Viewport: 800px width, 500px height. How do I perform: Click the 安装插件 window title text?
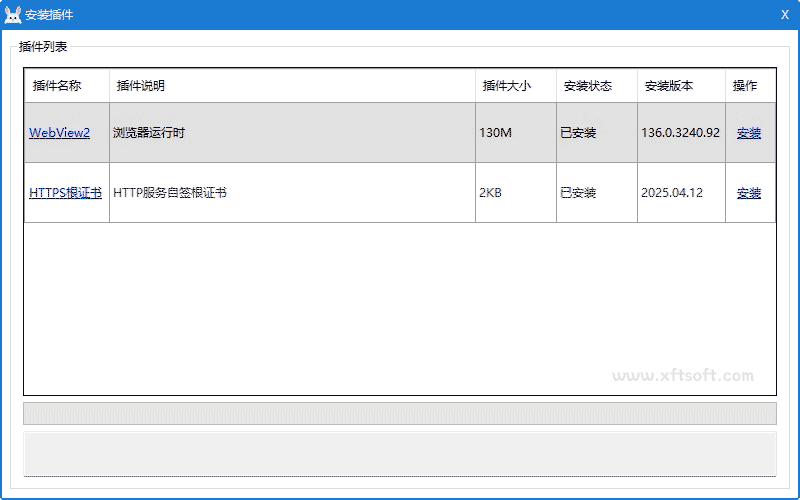coord(49,15)
